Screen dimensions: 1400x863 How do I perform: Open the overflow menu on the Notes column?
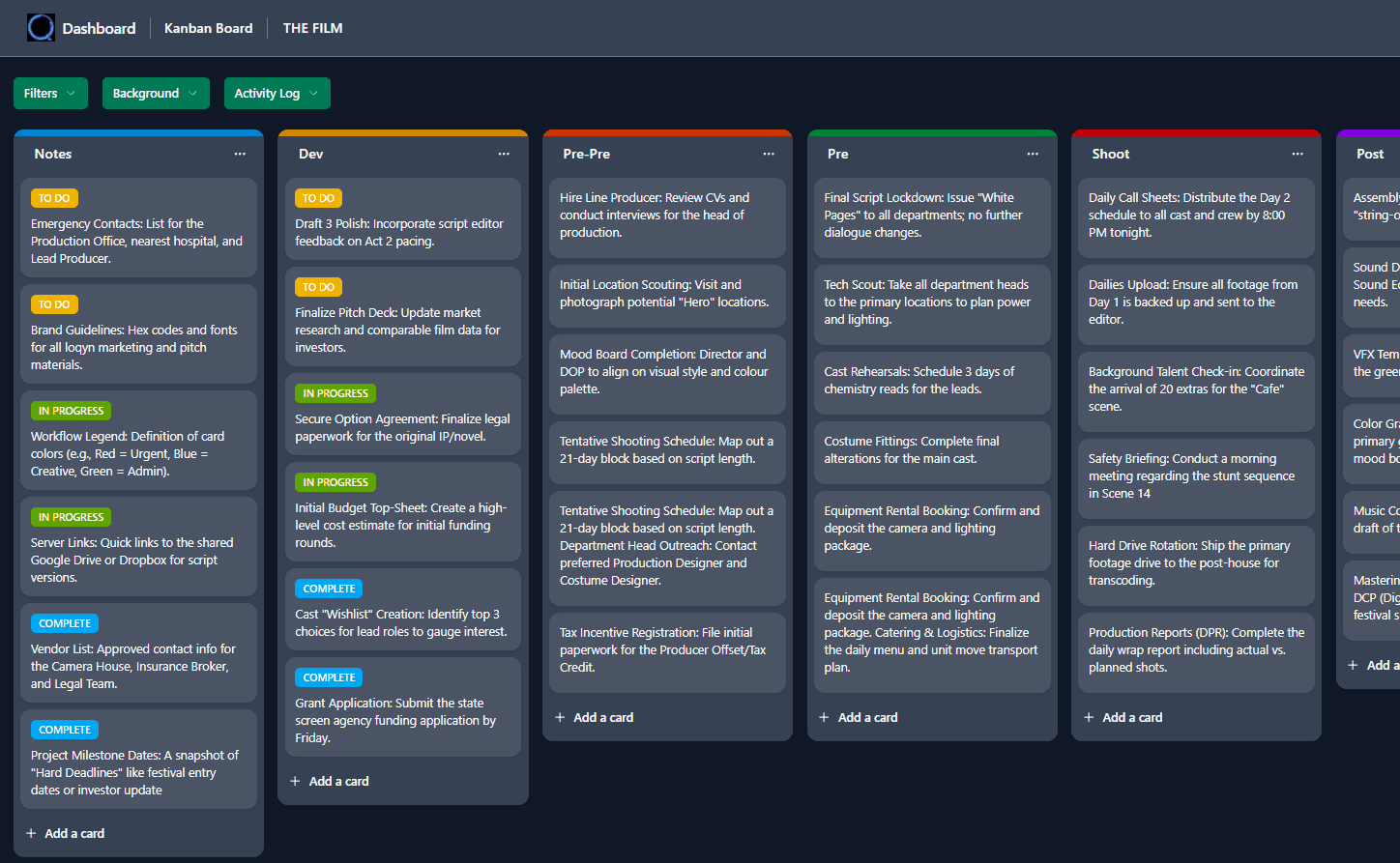click(239, 153)
